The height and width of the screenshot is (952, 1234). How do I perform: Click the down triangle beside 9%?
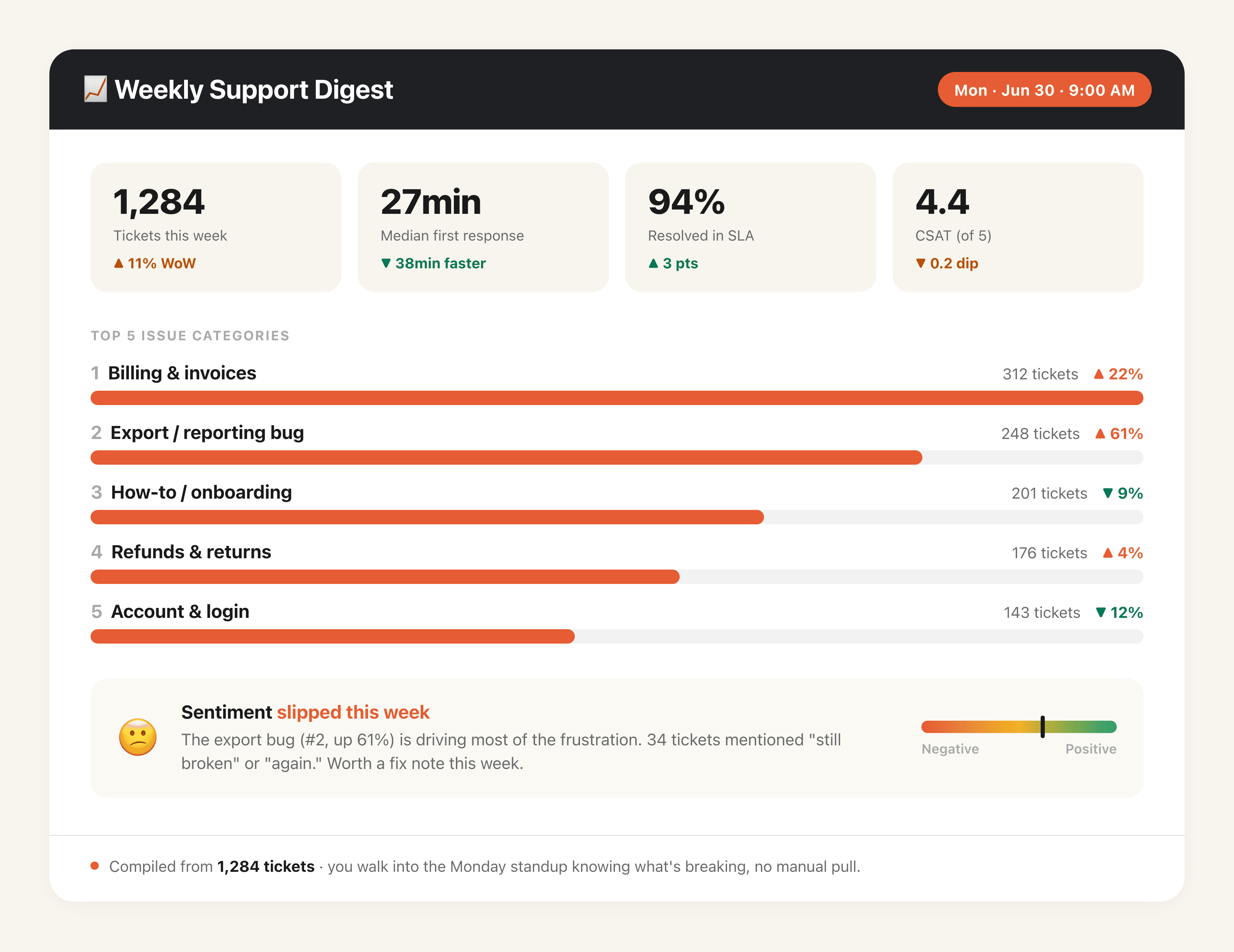tap(1108, 493)
